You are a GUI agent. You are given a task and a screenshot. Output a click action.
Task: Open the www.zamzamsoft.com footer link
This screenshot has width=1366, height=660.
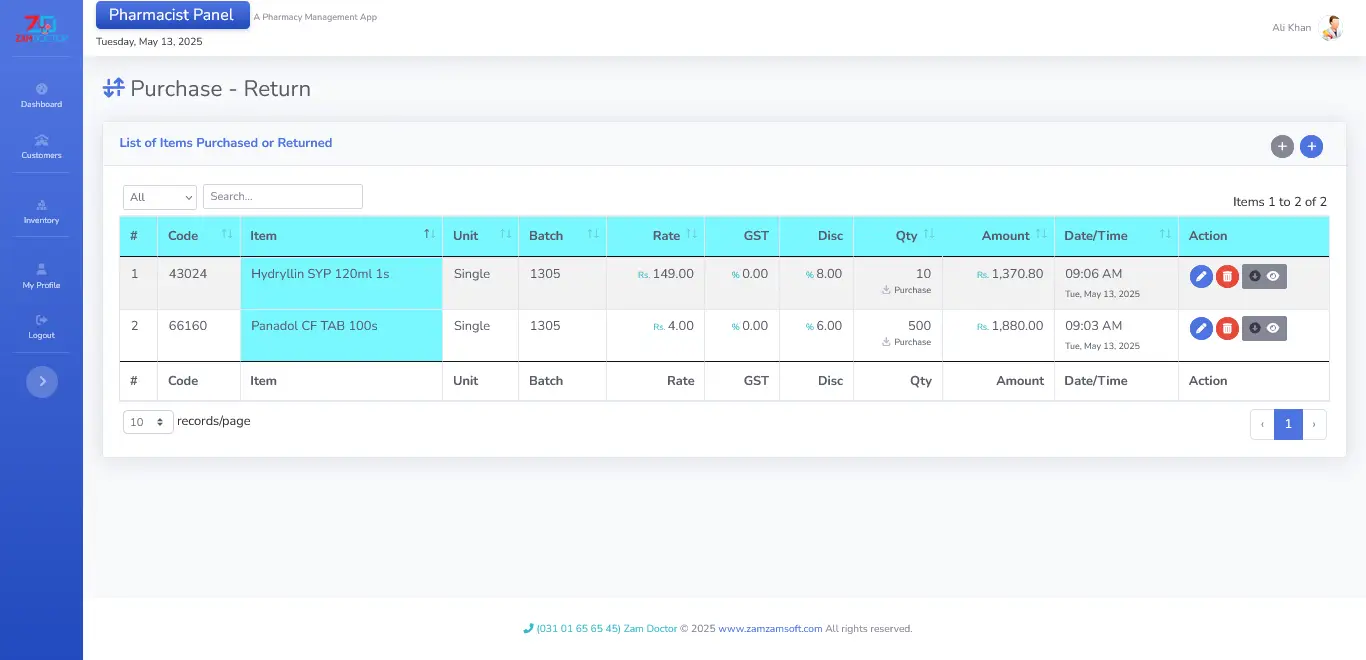pyautogui.click(x=770, y=629)
